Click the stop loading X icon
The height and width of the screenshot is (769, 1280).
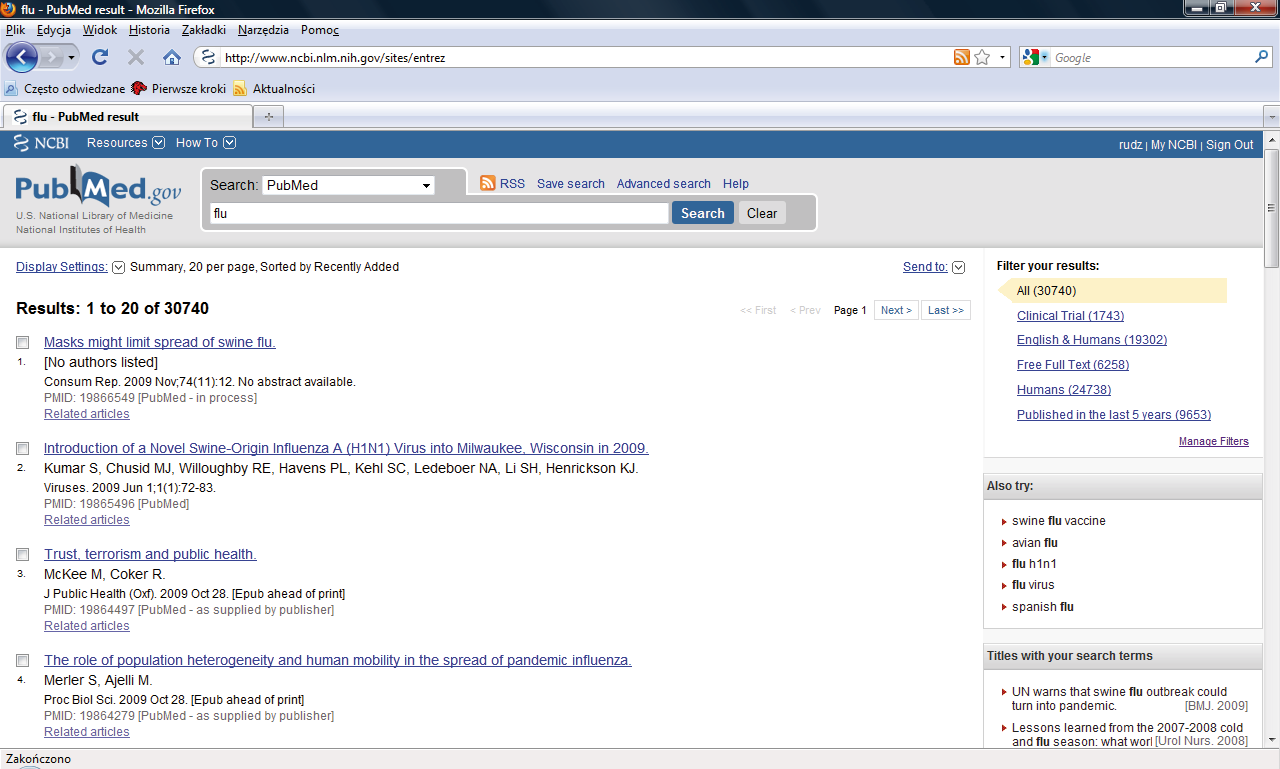pyautogui.click(x=136, y=58)
